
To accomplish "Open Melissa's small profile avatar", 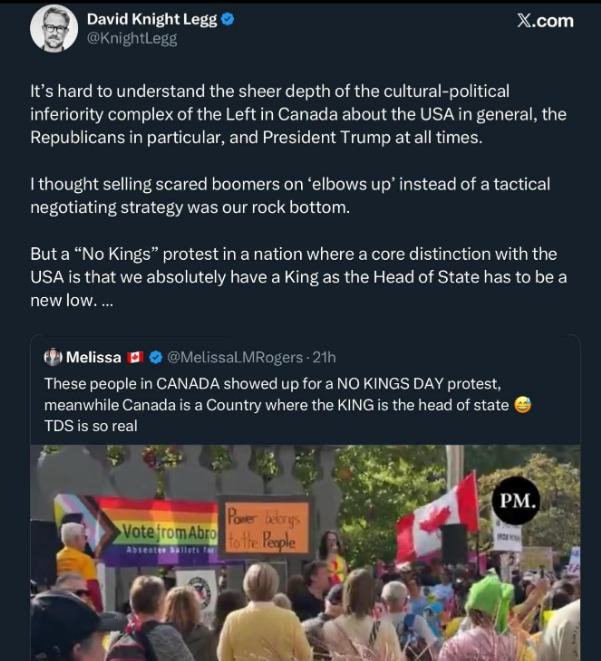I will (53, 357).
